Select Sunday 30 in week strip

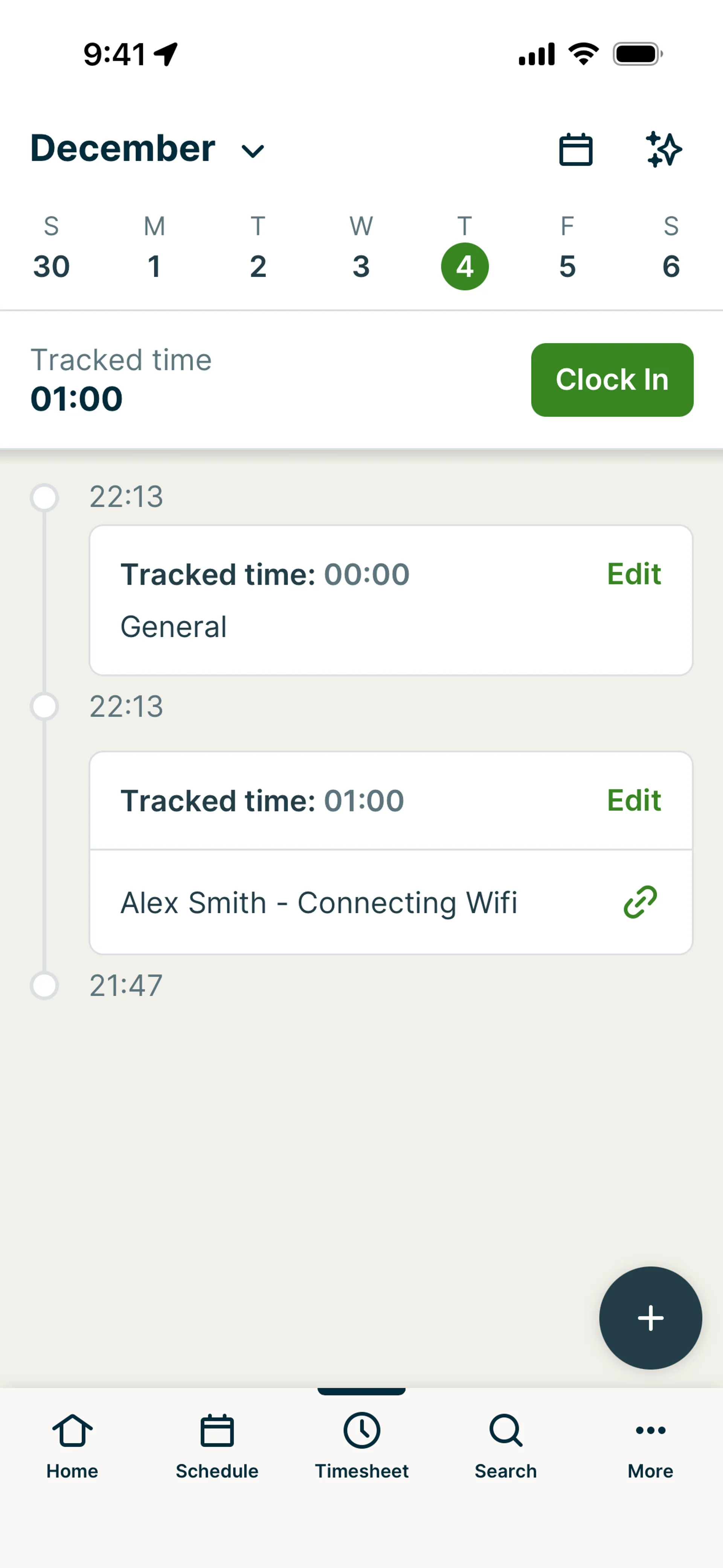pos(52,265)
